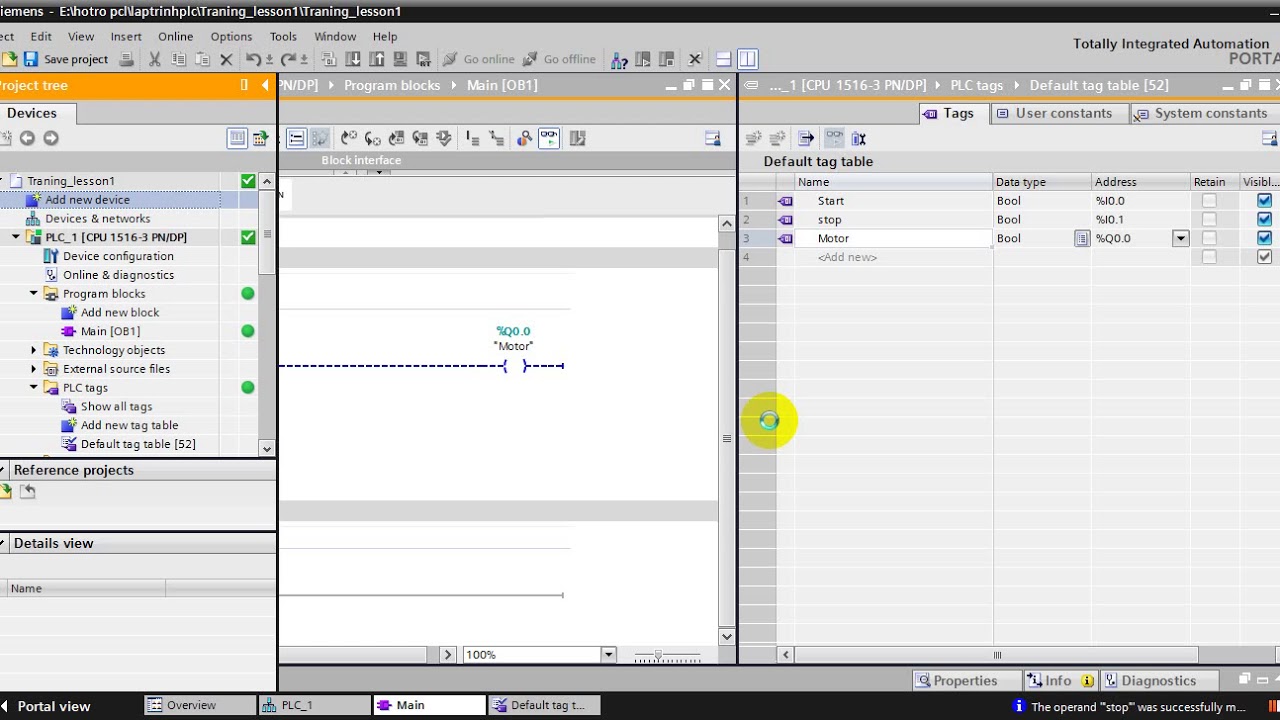
Task: Click the Monitor all glasses icon in tag table
Action: coord(834,138)
